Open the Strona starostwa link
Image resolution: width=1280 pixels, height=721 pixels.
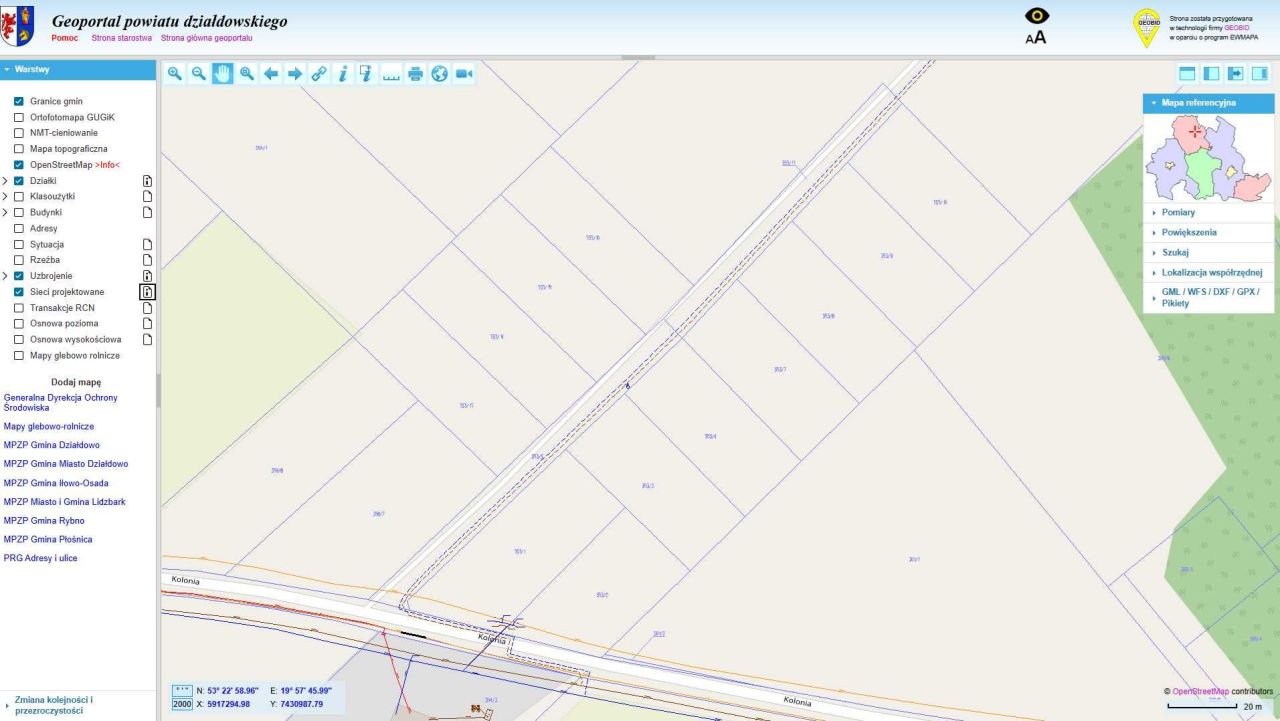pos(121,38)
